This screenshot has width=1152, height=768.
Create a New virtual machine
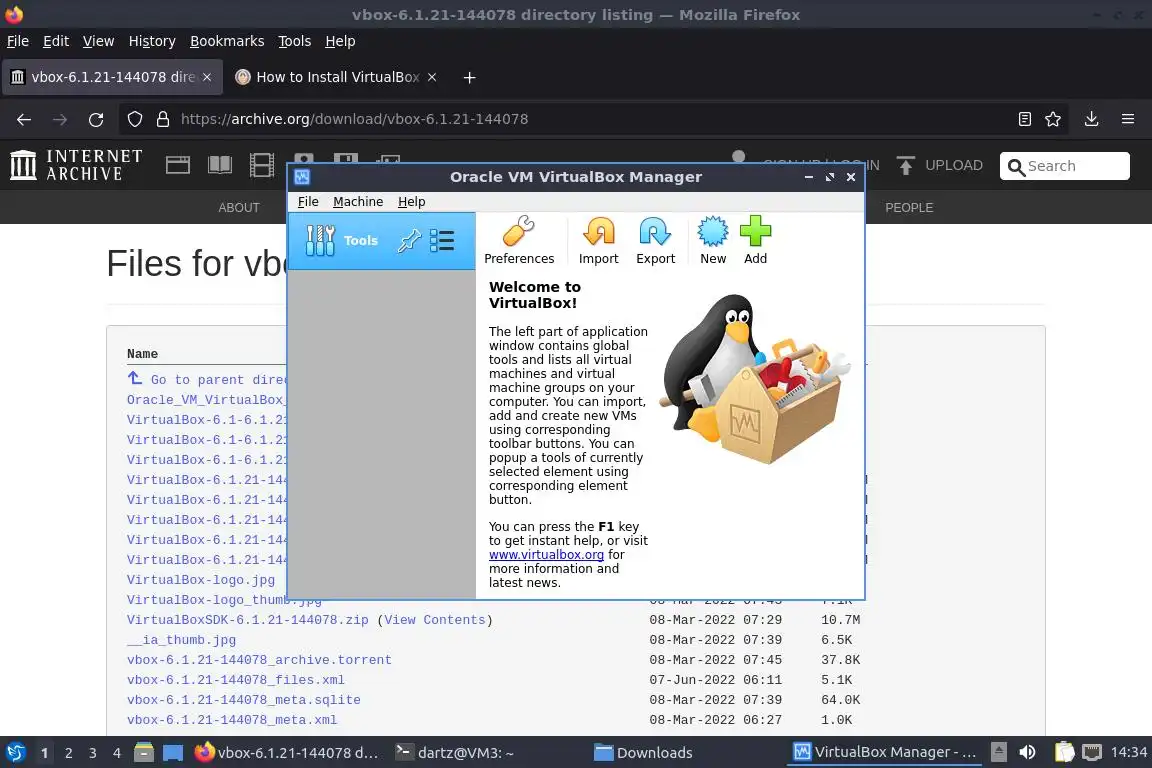(x=713, y=240)
